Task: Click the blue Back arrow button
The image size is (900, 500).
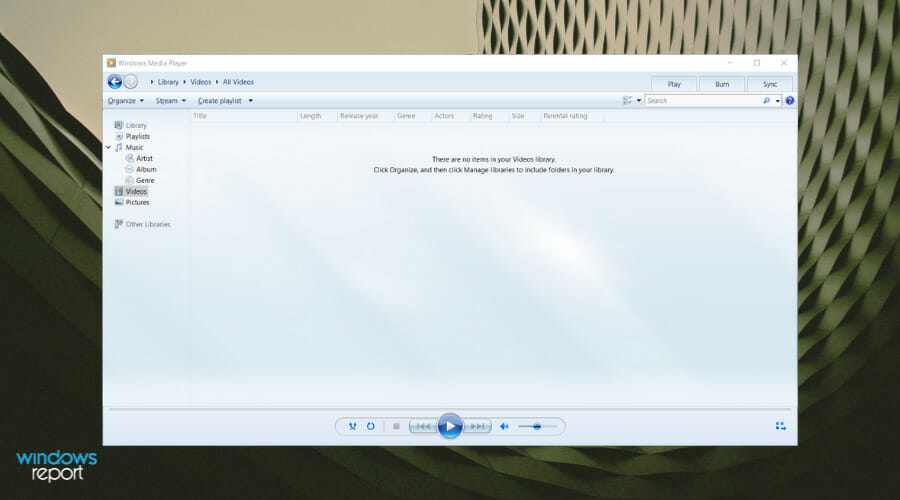Action: pyautogui.click(x=115, y=82)
